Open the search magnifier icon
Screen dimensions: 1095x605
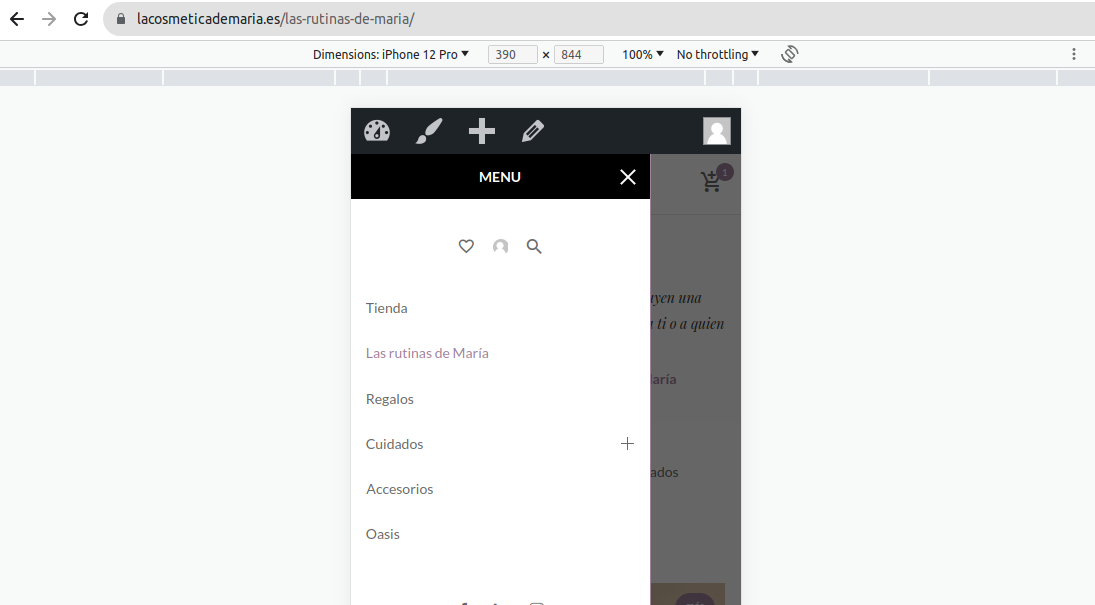pyautogui.click(x=534, y=246)
